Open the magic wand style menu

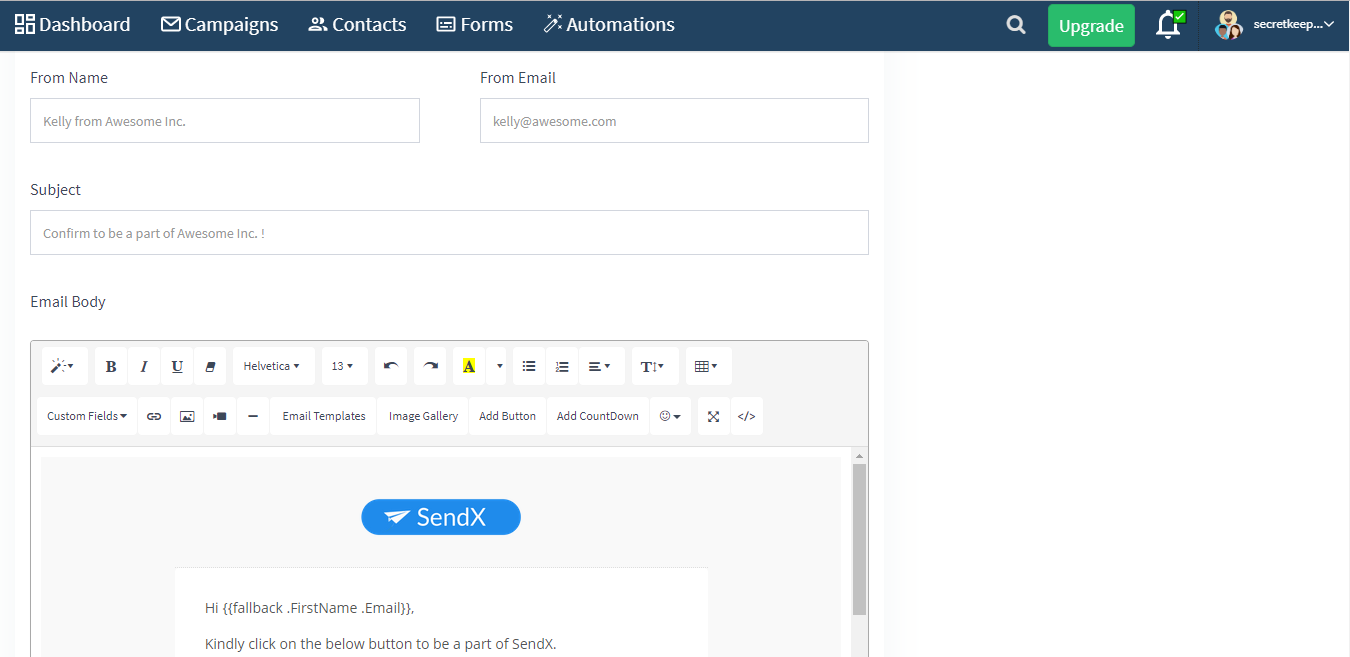click(x=64, y=366)
